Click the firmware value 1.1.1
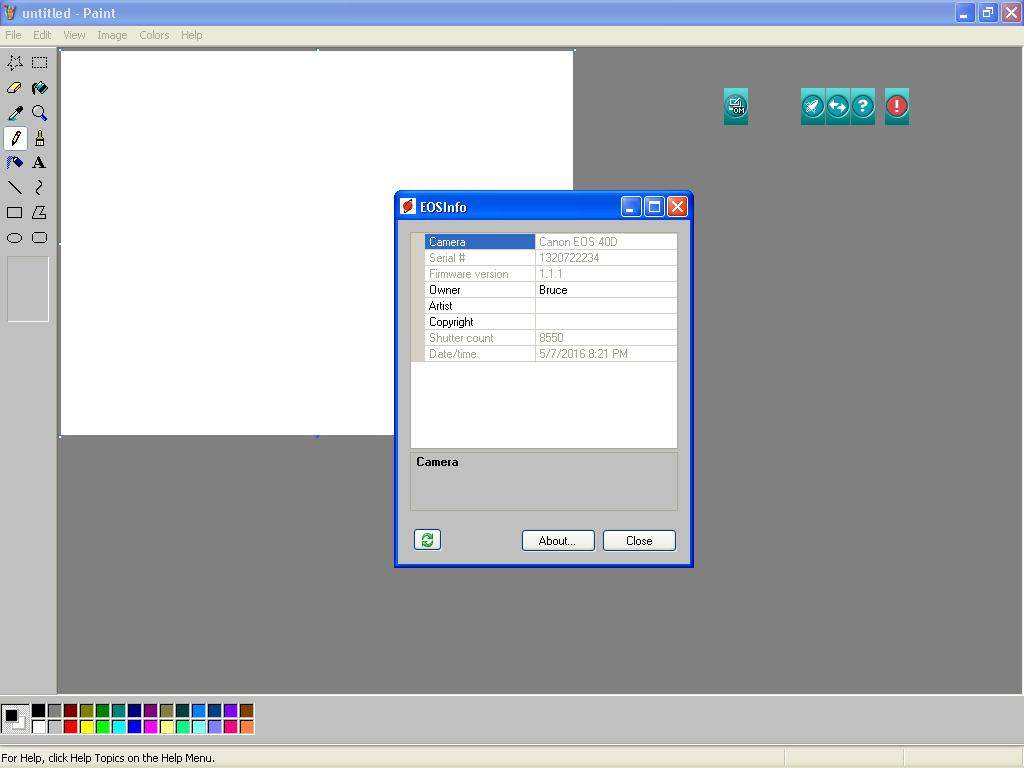1024x768 pixels. [x=551, y=274]
